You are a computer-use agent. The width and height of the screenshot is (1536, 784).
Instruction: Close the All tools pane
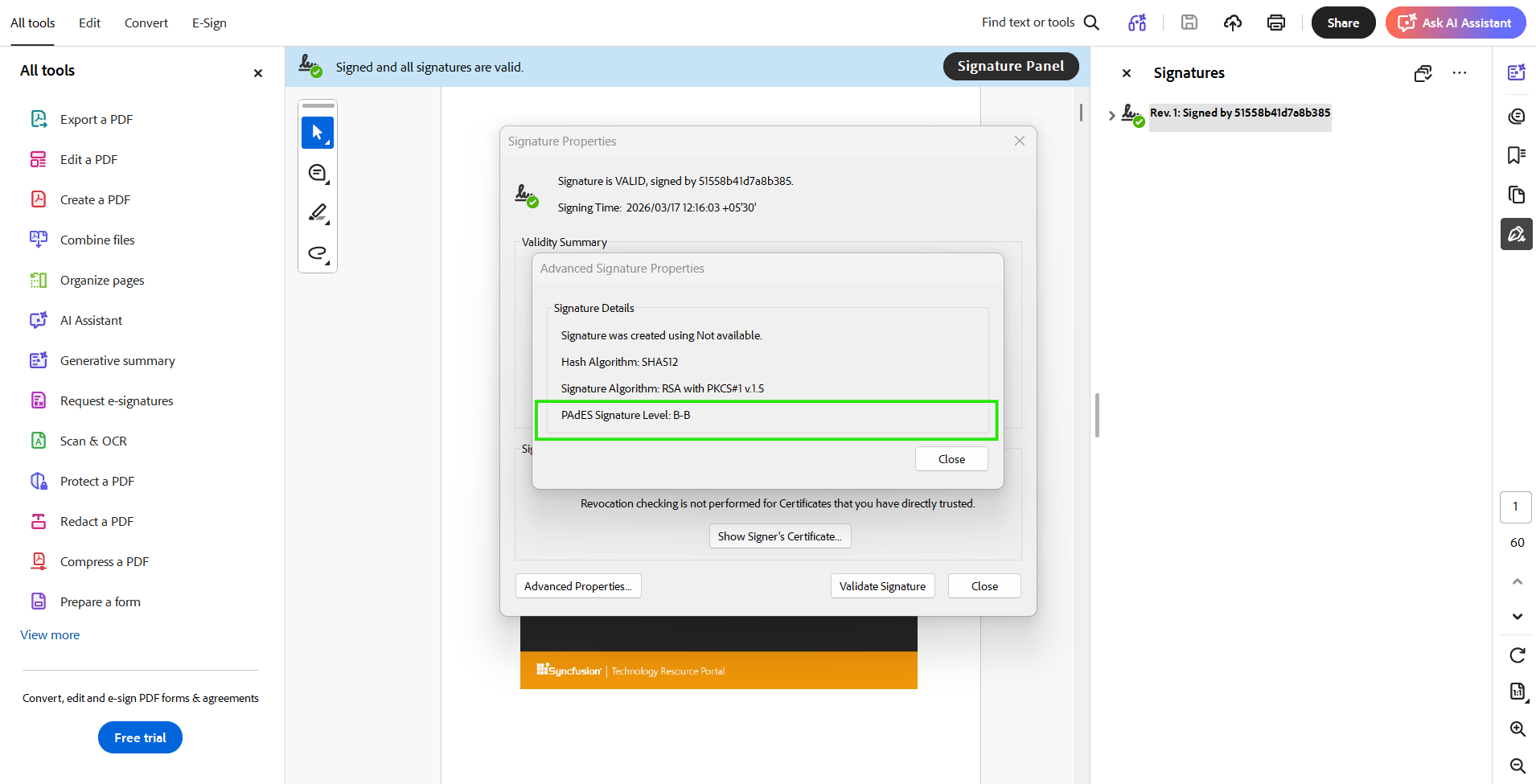coord(258,73)
